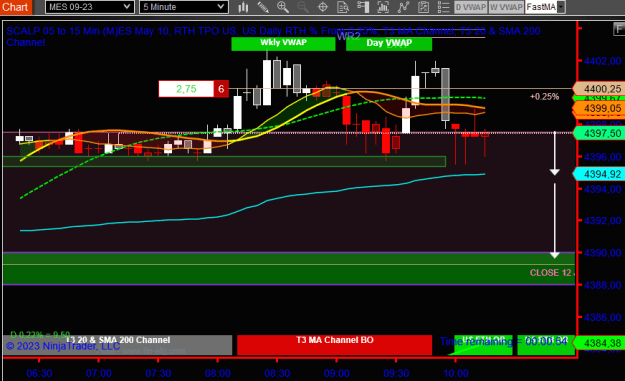
Task: Open the data box icon
Action: [343, 7]
